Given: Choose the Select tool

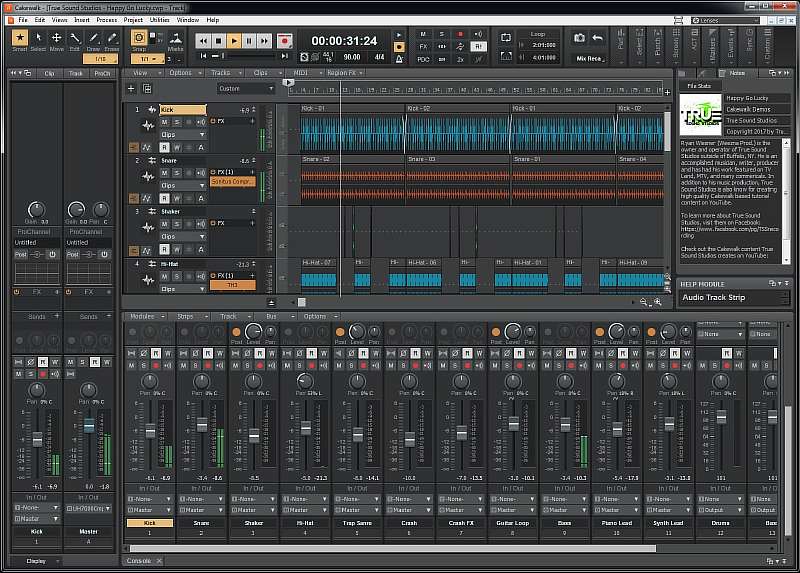Looking at the screenshot, I should pyautogui.click(x=38, y=38).
